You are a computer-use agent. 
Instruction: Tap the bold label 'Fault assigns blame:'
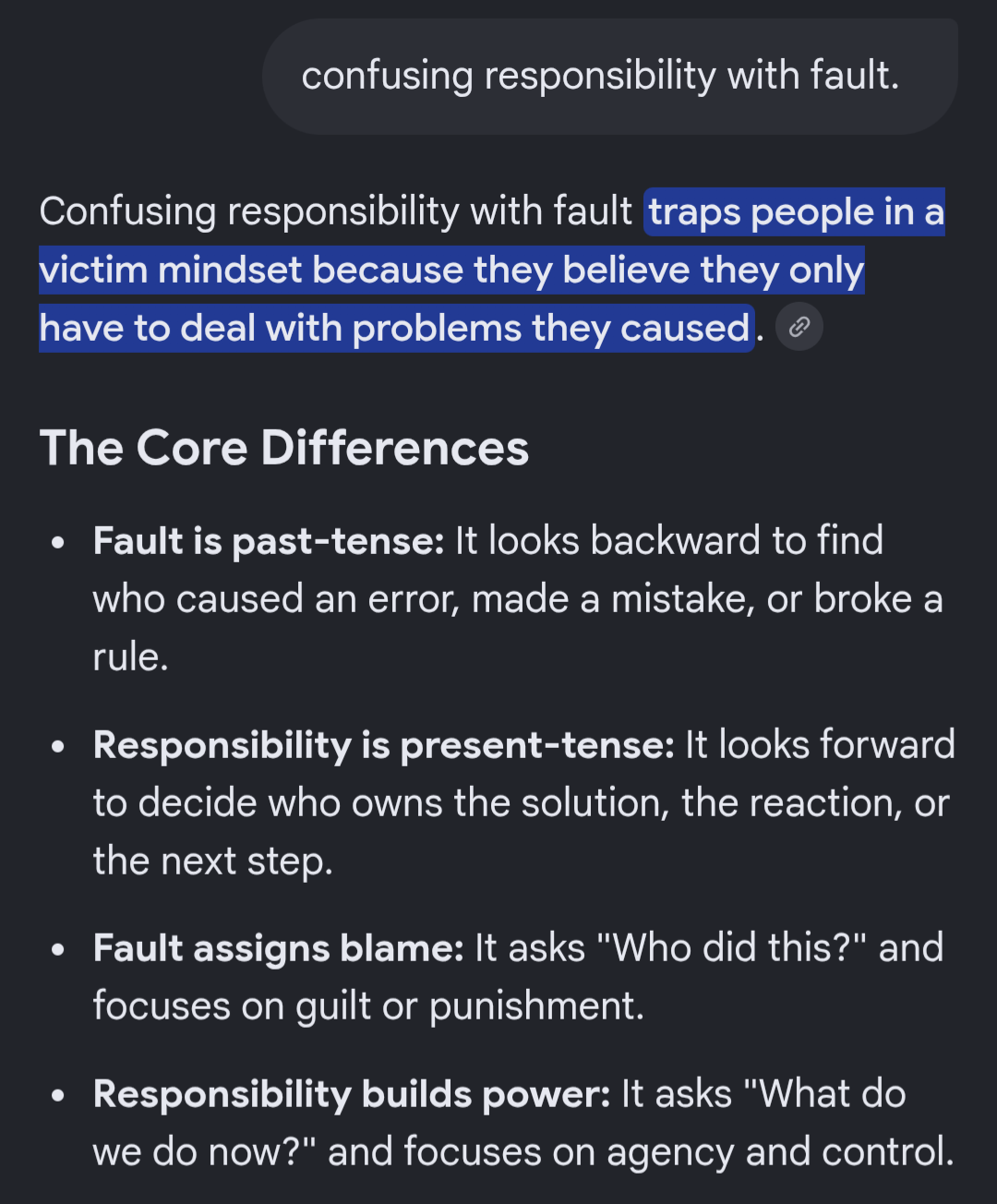278,948
